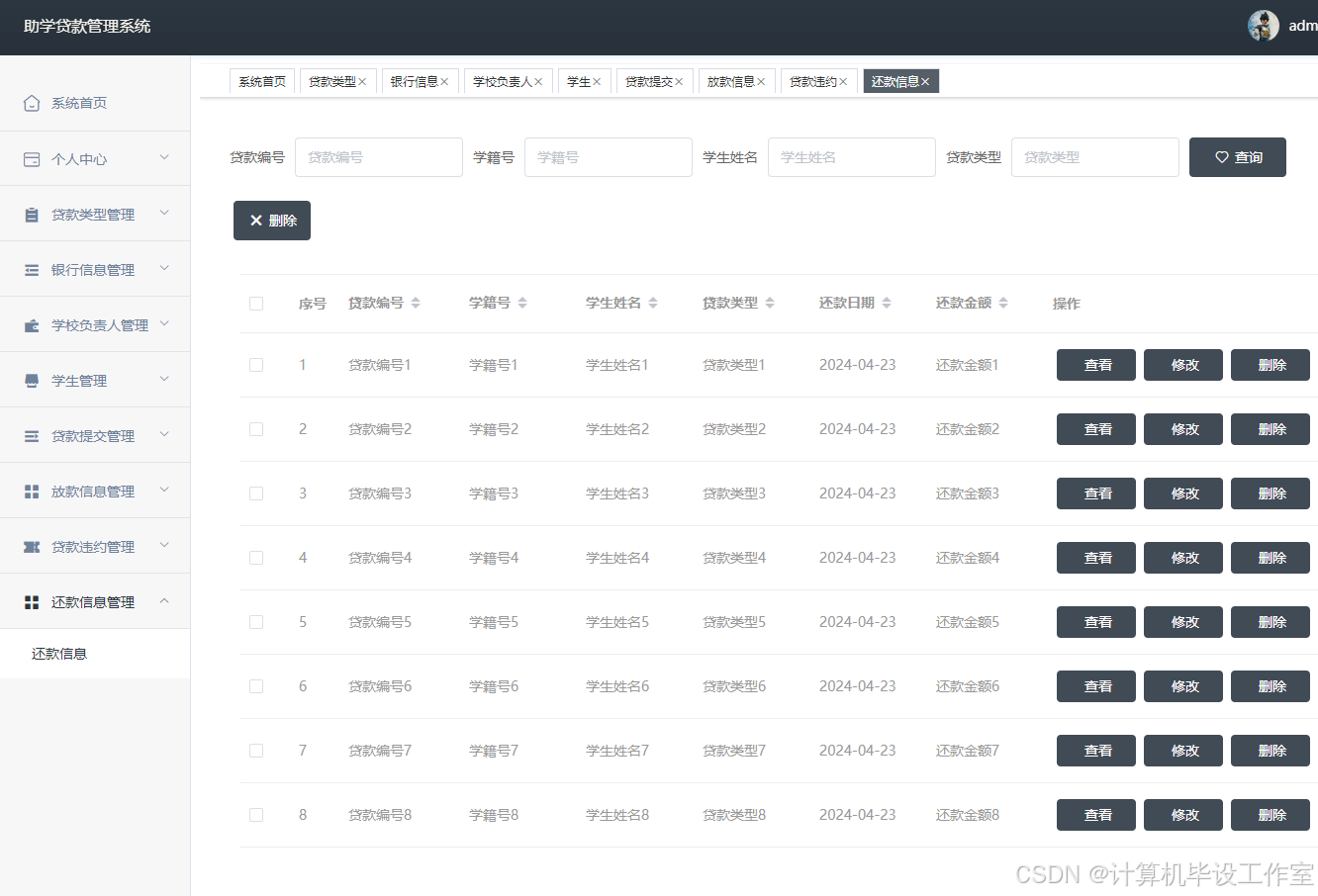Click the admin user avatar
This screenshot has width=1318, height=896.
point(1264,26)
